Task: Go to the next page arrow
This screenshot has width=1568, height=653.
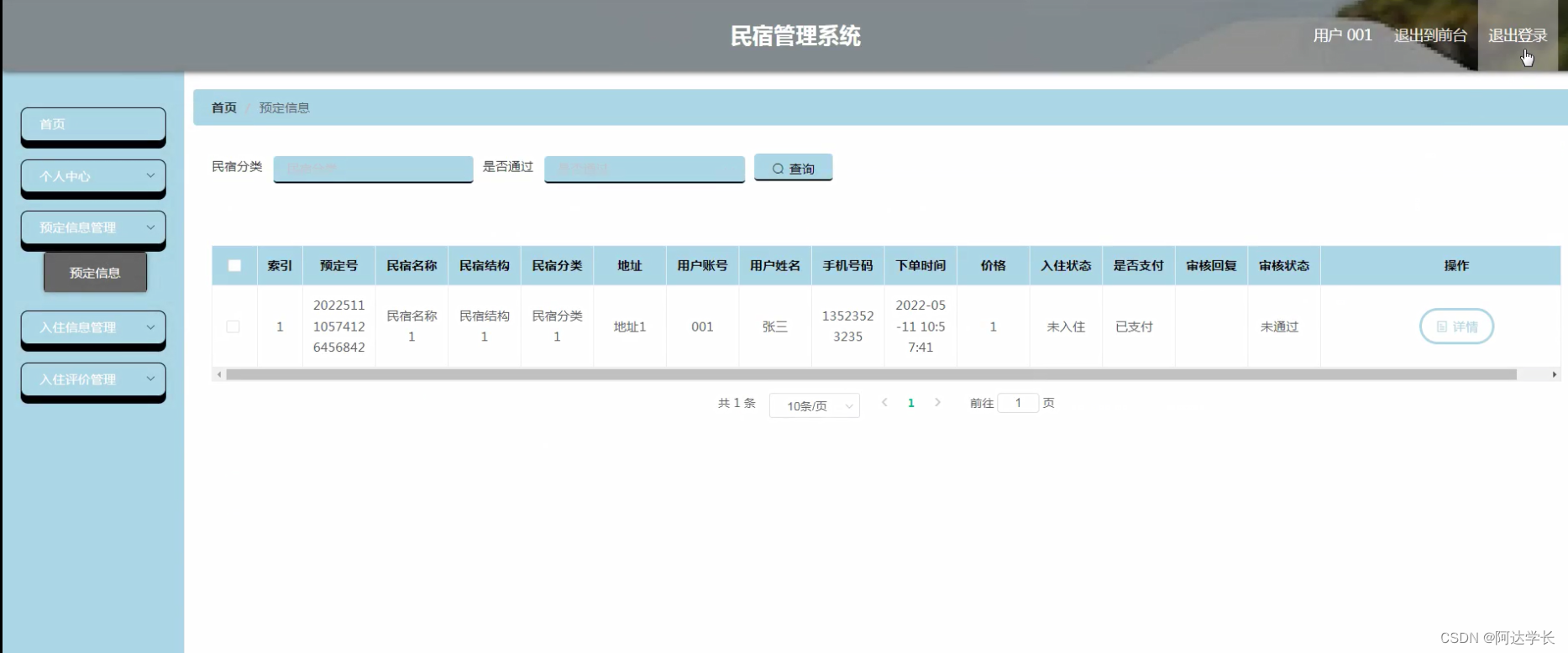Action: [937, 403]
